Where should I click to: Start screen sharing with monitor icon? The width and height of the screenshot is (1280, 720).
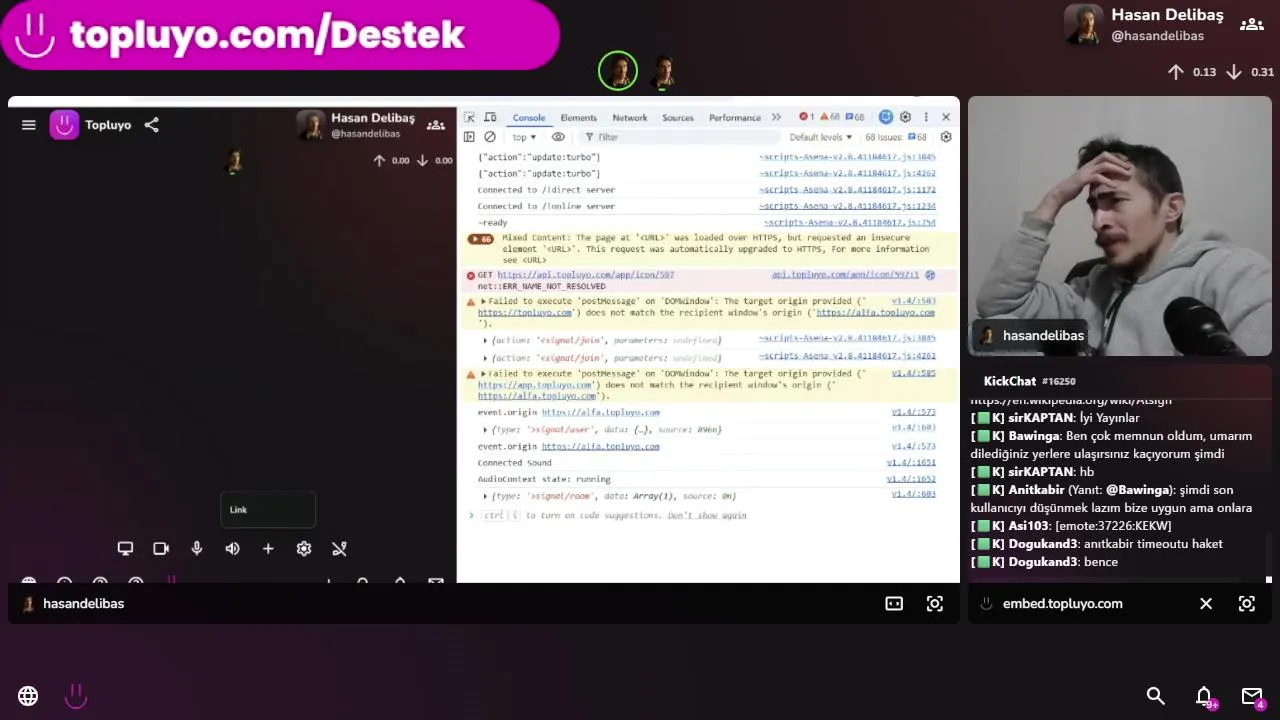[x=125, y=548]
